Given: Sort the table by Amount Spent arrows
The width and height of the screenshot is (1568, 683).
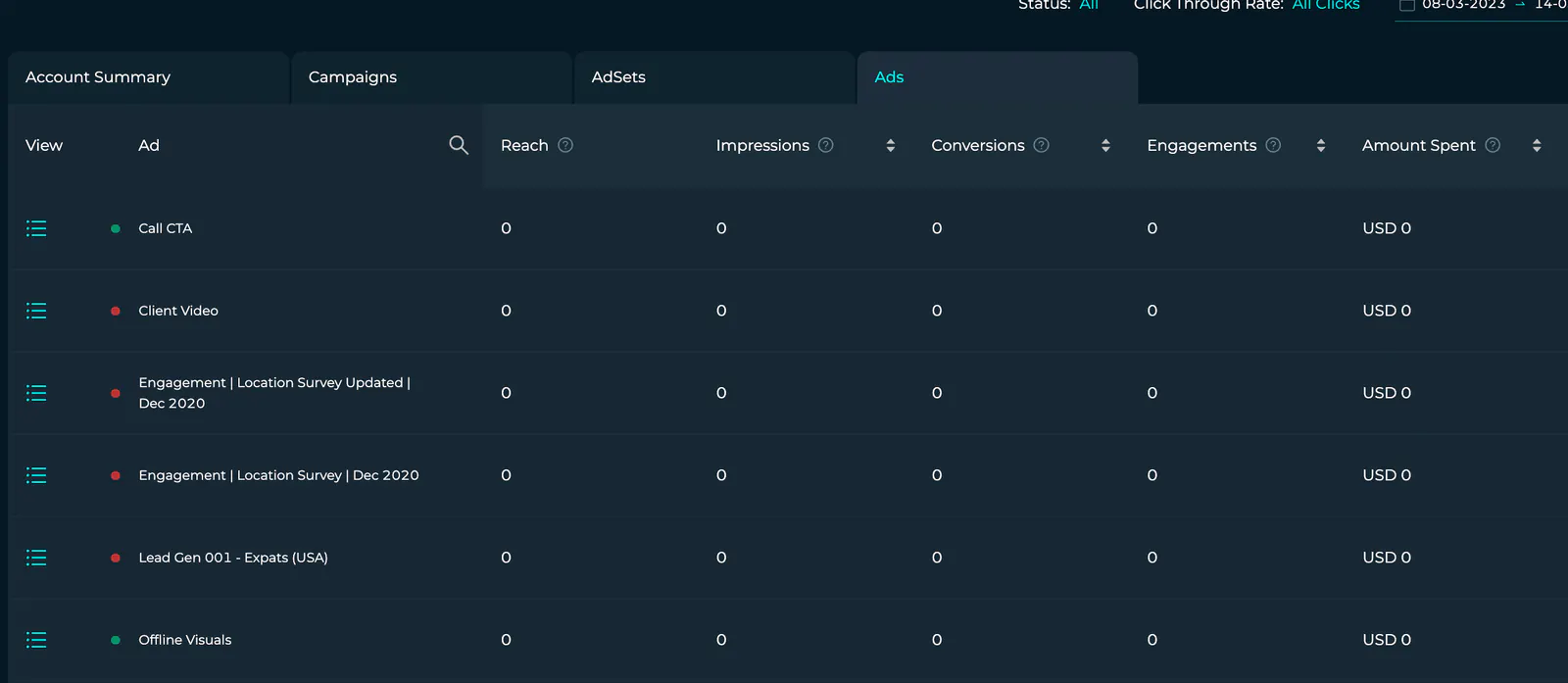Looking at the screenshot, I should (1537, 145).
